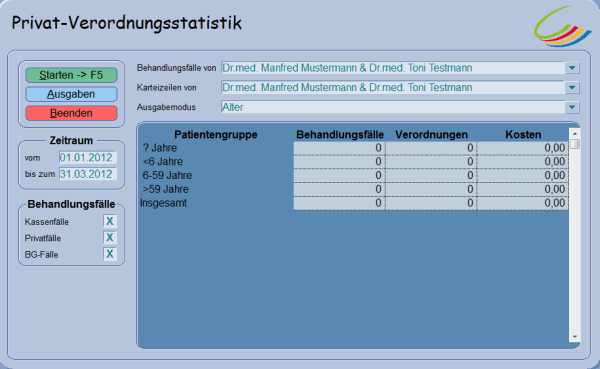Open the Karteizeilen von dropdown arrow

[572, 88]
